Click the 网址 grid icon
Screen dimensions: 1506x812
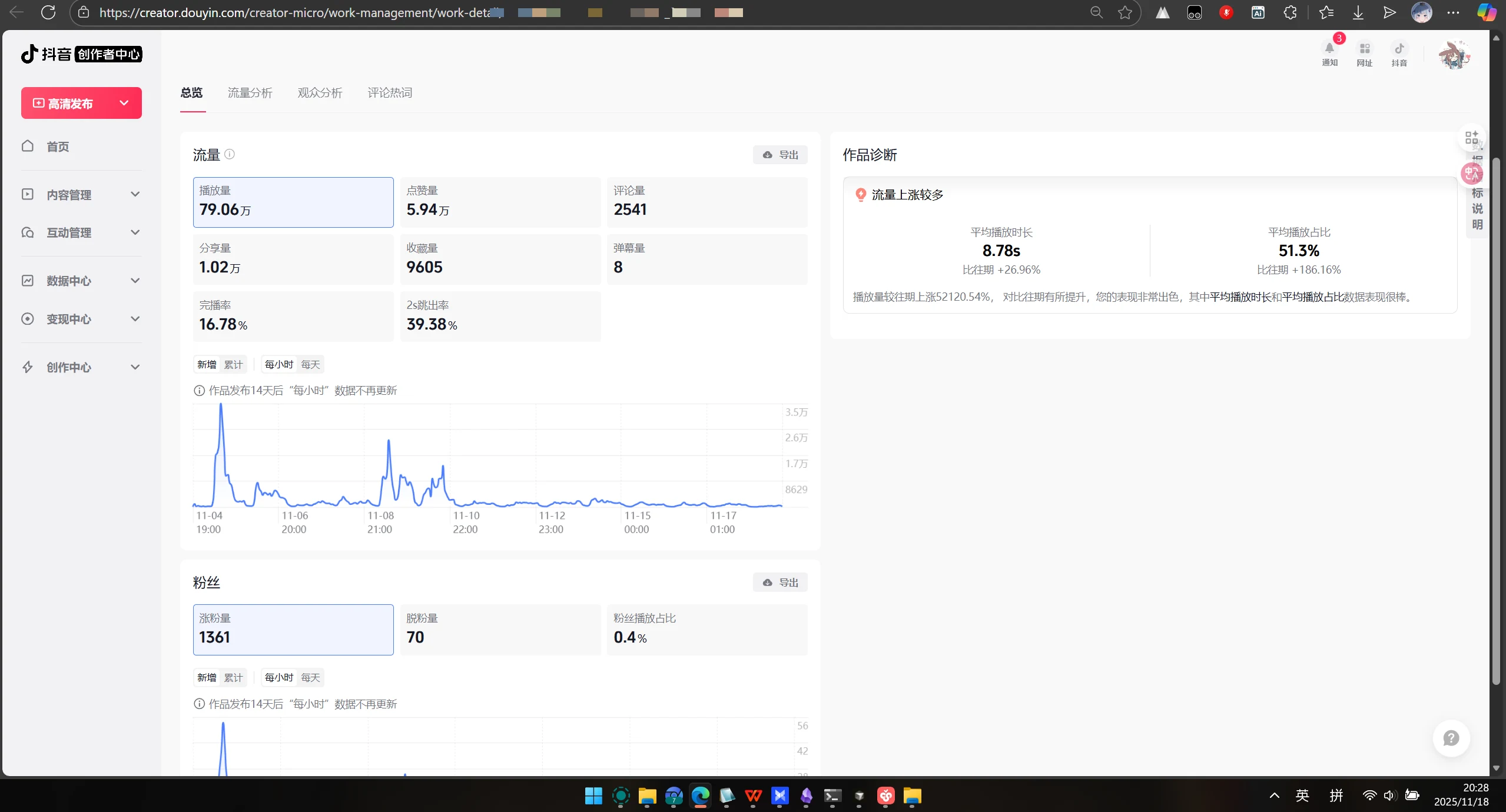[x=1364, y=49]
